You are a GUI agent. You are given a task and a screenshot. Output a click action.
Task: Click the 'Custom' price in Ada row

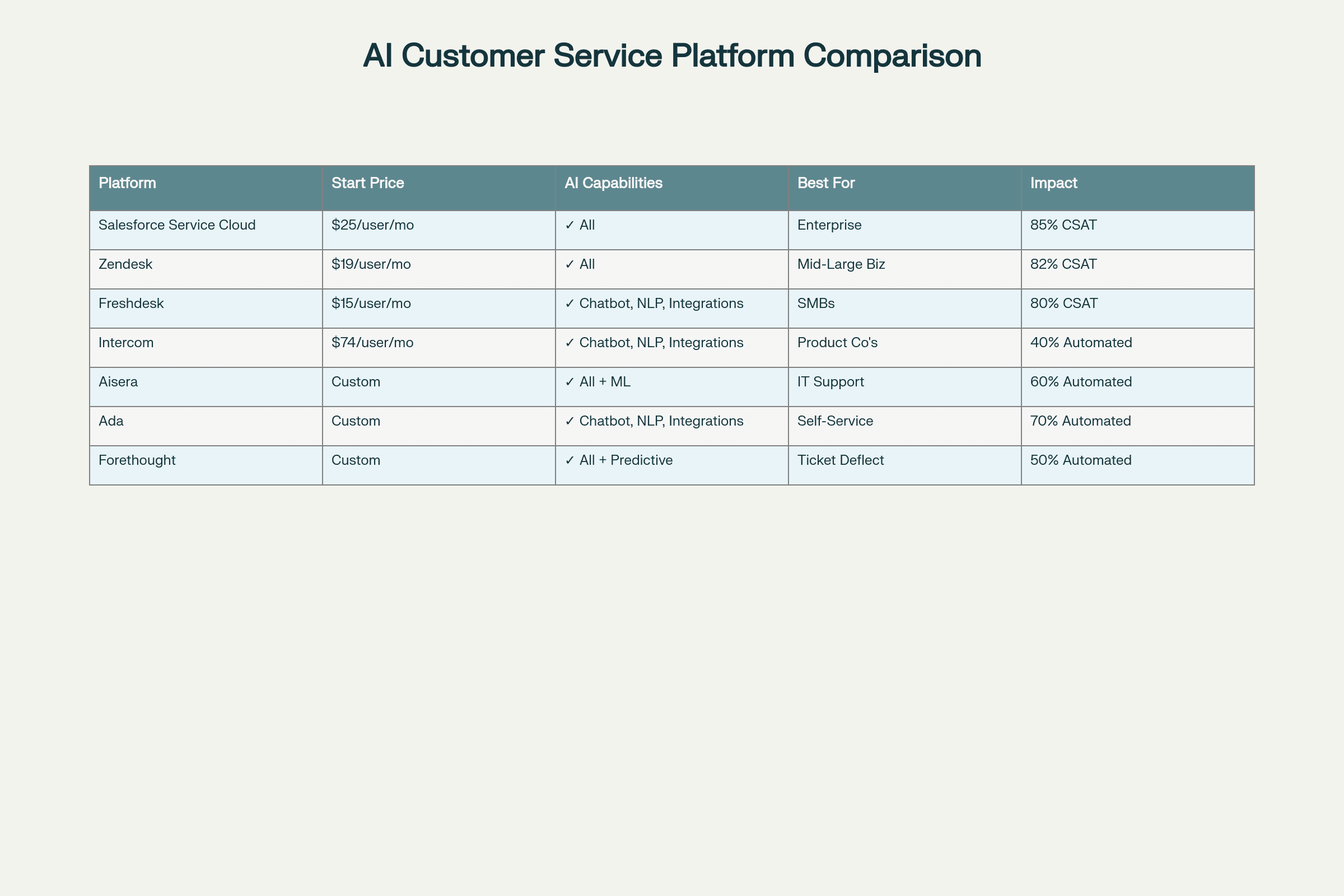tap(439, 426)
